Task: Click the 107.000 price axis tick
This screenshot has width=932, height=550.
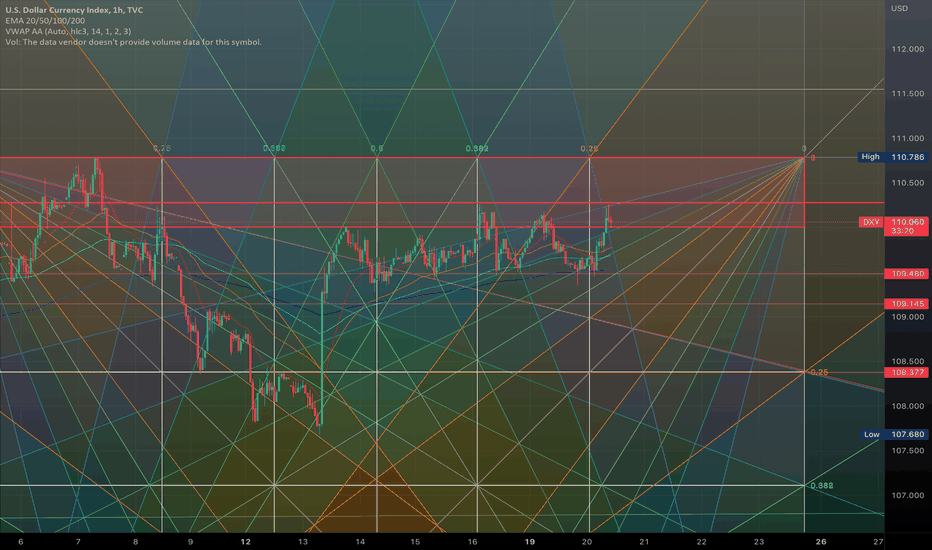Action: [908, 495]
